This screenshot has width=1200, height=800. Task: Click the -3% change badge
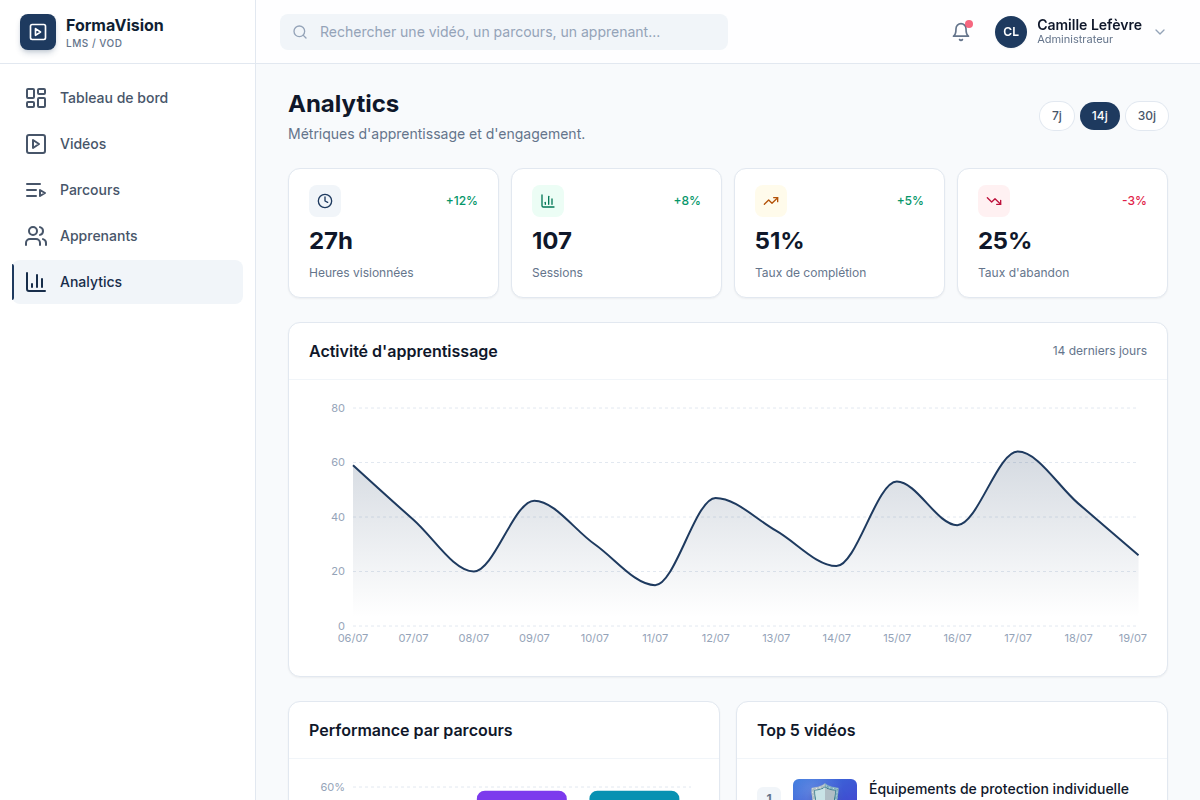click(x=1134, y=201)
